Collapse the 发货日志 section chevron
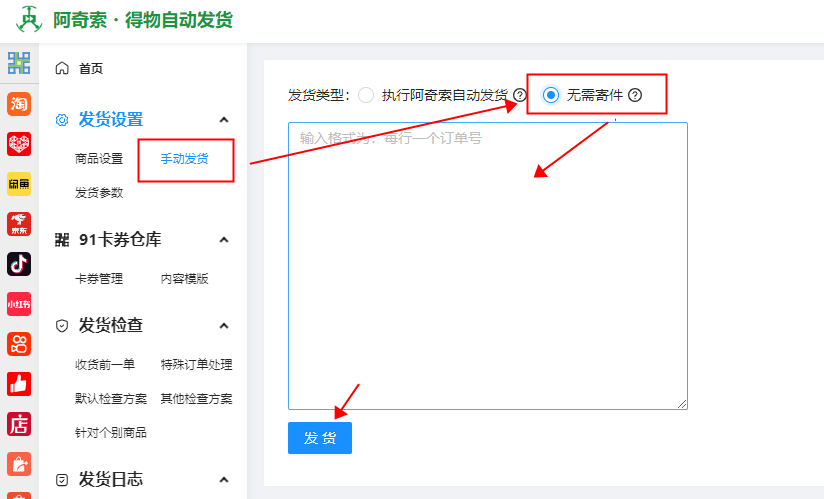This screenshot has height=499, width=824. tap(224, 480)
